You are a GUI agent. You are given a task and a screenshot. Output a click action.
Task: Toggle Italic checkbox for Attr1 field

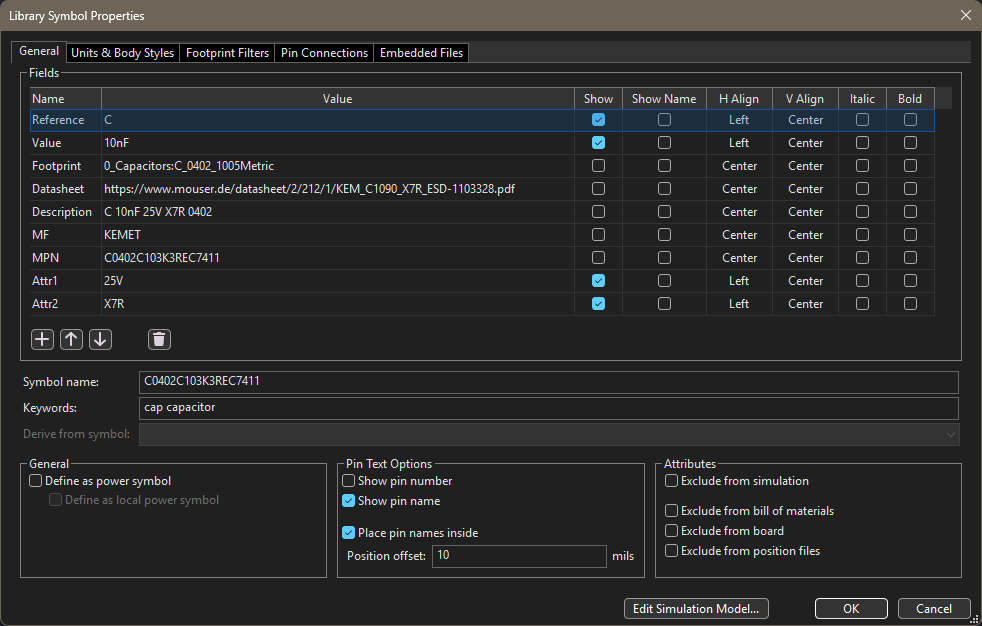862,280
